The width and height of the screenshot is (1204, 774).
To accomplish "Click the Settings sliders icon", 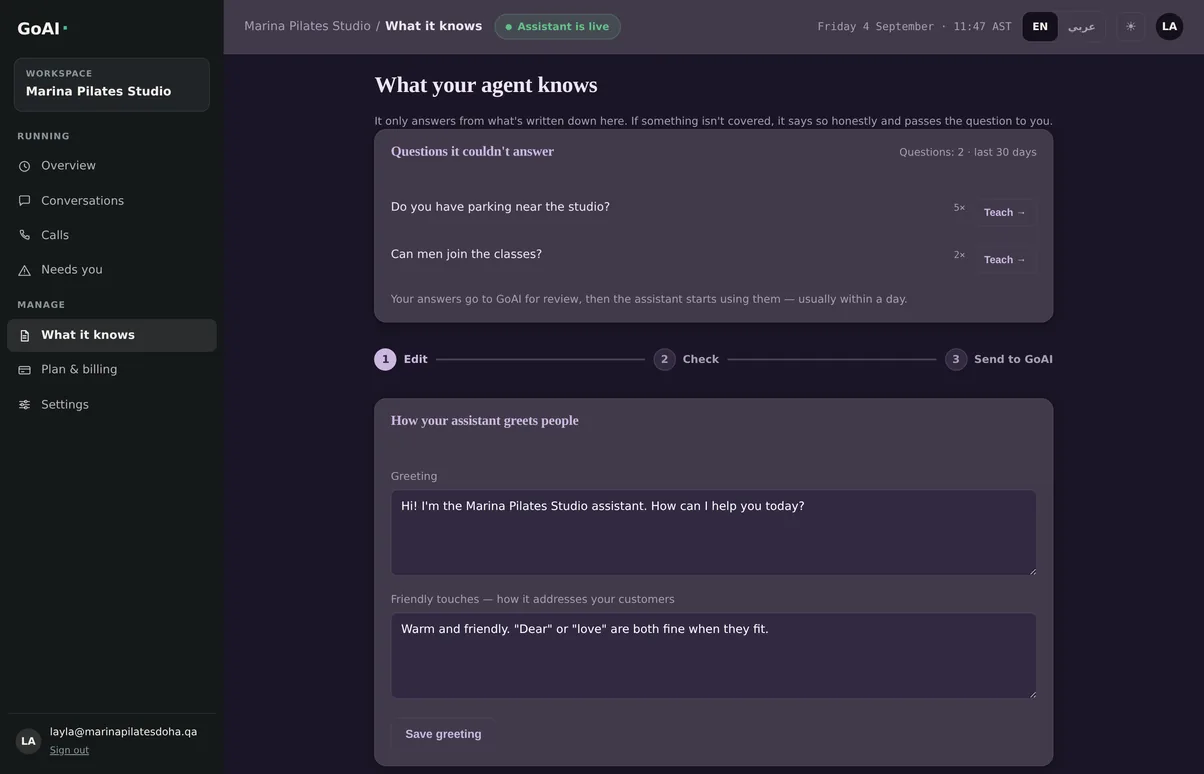I will (x=25, y=405).
